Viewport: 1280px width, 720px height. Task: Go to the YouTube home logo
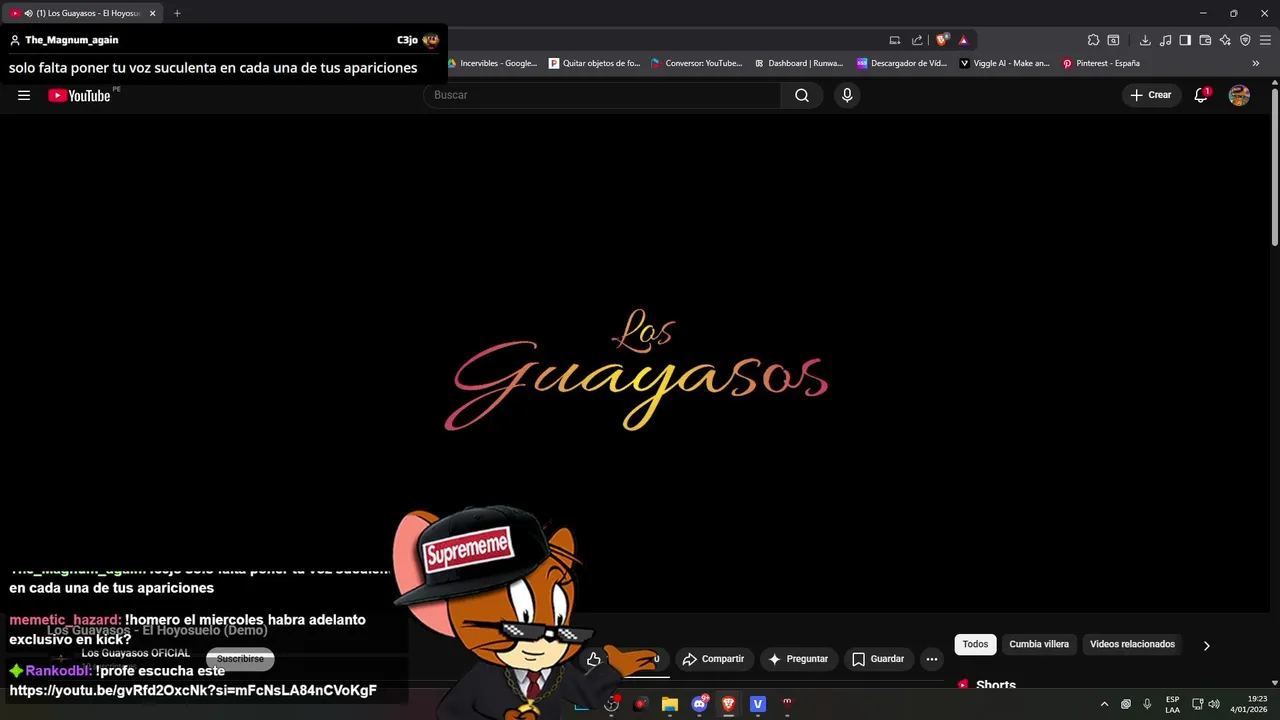tap(79, 95)
